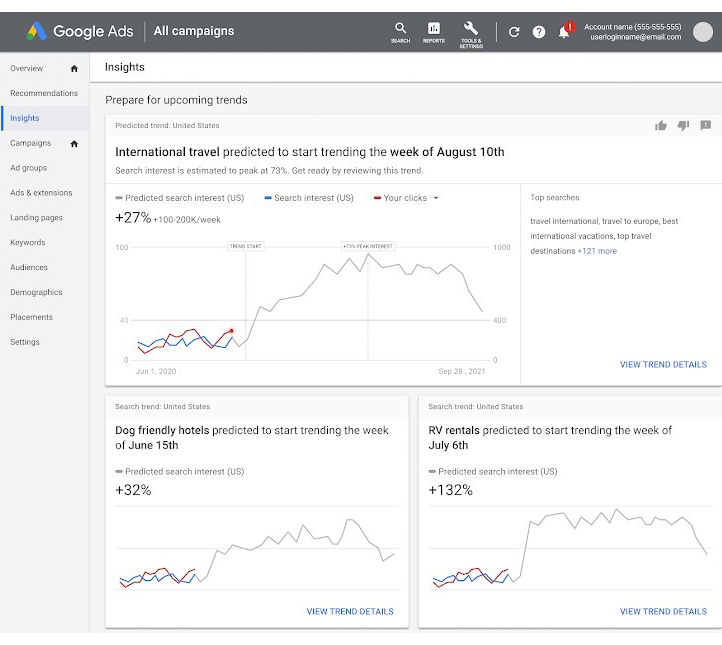Click the Dog friendly hotels trend chart
The image size is (722, 645).
[x=257, y=548]
